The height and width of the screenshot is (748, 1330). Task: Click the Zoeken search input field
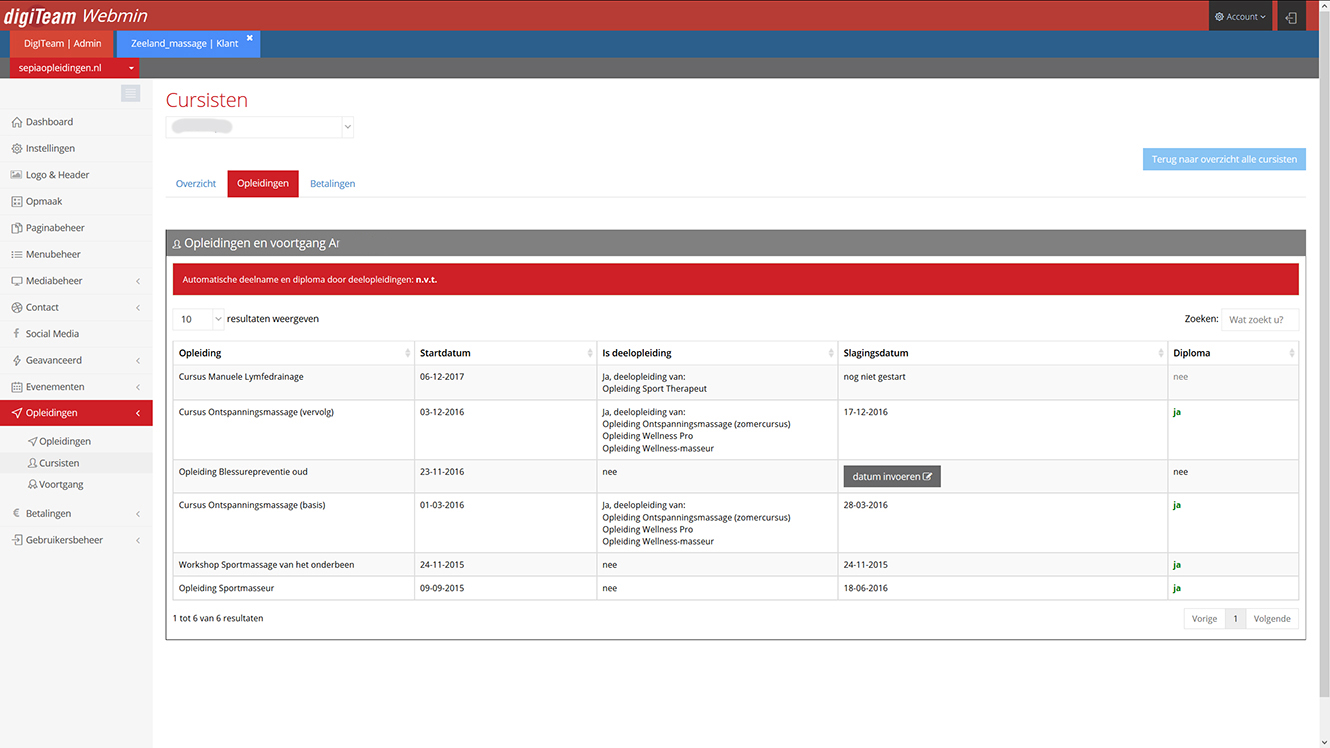coord(1260,320)
